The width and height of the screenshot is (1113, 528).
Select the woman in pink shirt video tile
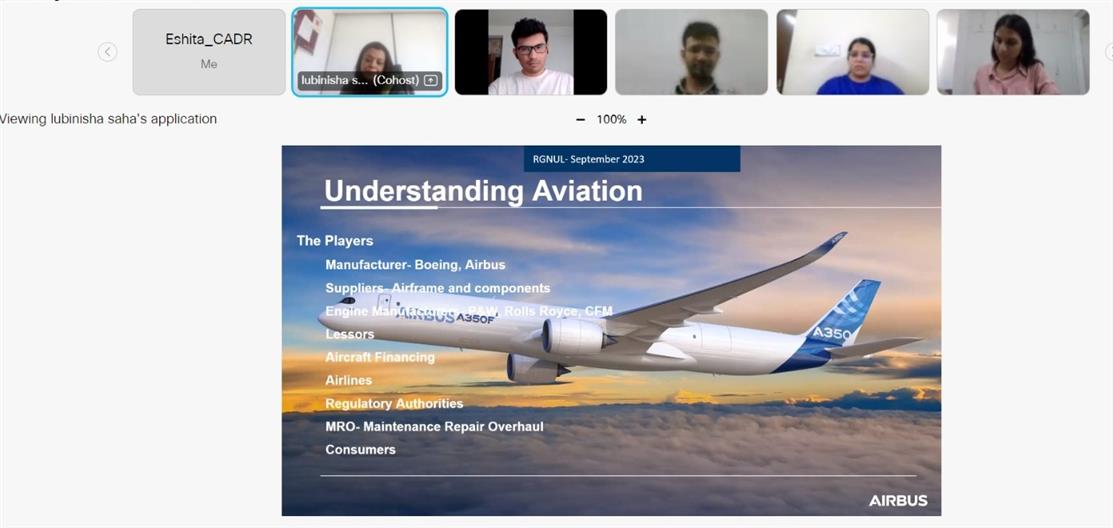[x=1013, y=52]
